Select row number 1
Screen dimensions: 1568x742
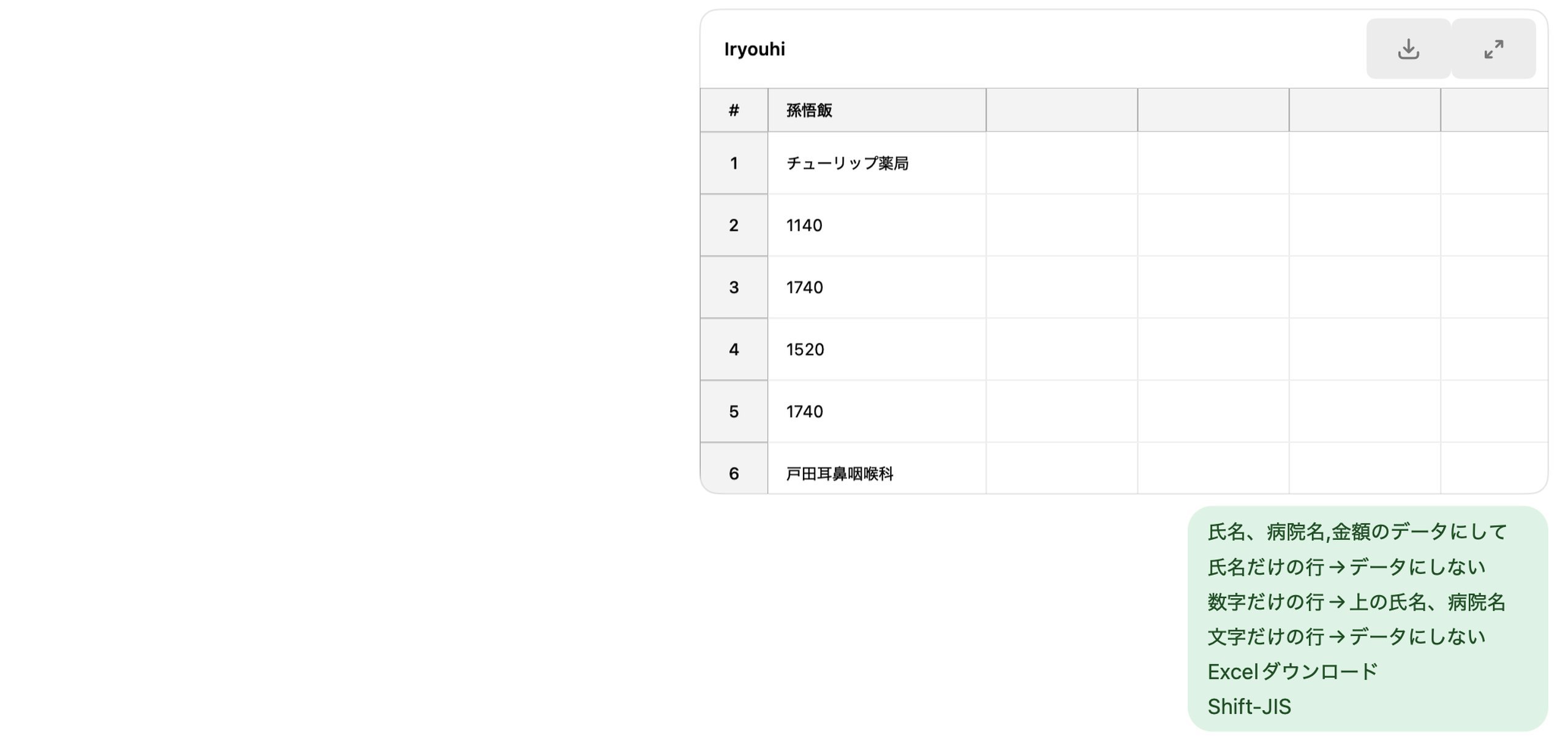pos(734,163)
